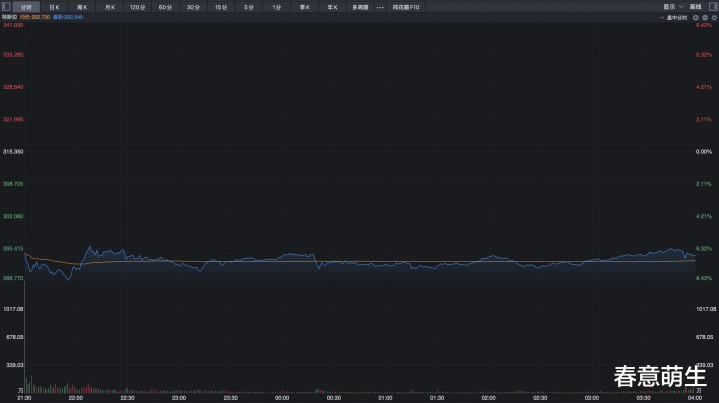Image resolution: width=719 pixels, height=403 pixels.
Task: Open the more periods ellipsis menu
Action: point(380,7)
